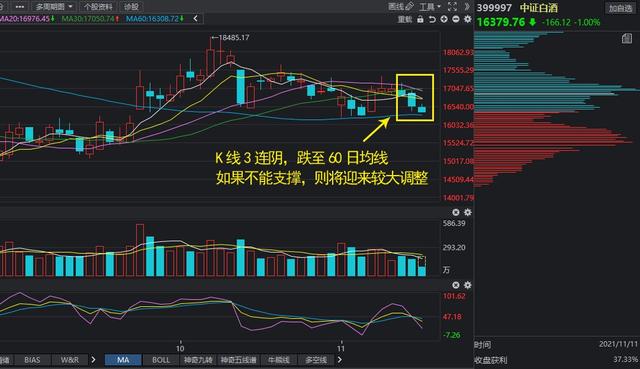Show more main indicators arrow after 多空线
This screenshot has height=369, width=640.
pyautogui.click(x=340, y=360)
